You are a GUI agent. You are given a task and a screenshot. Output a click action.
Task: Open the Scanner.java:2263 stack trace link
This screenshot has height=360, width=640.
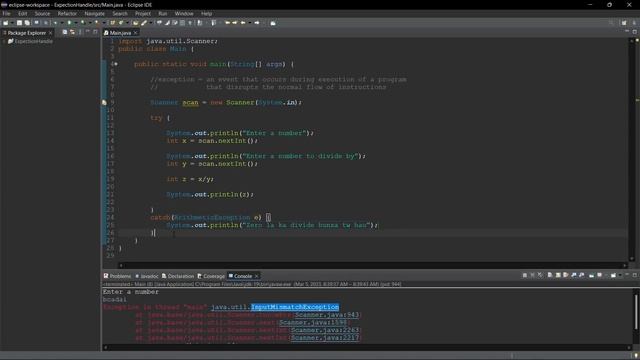pyautogui.click(x=324, y=330)
